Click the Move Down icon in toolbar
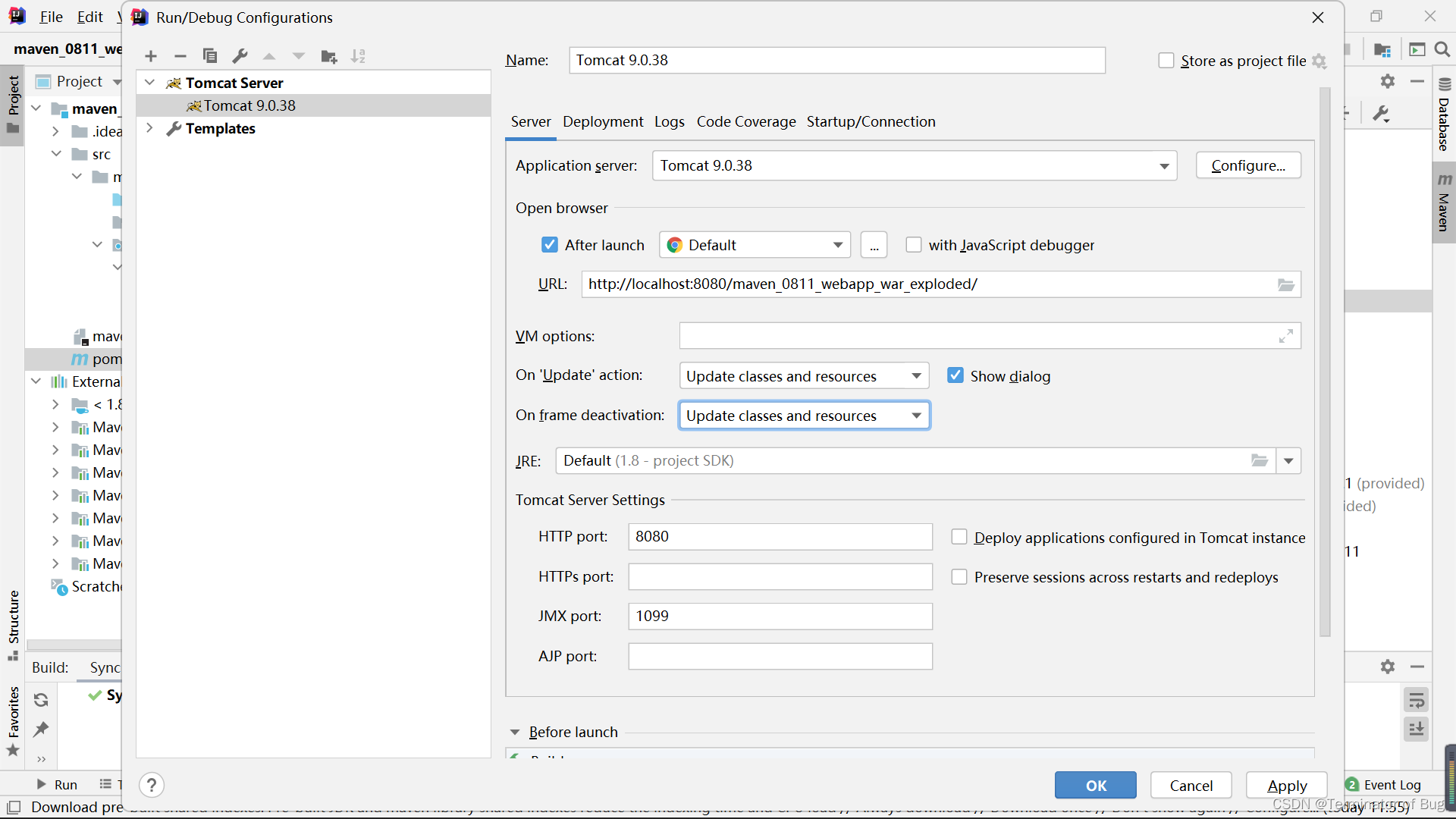The height and width of the screenshot is (819, 1456). pyautogui.click(x=299, y=55)
